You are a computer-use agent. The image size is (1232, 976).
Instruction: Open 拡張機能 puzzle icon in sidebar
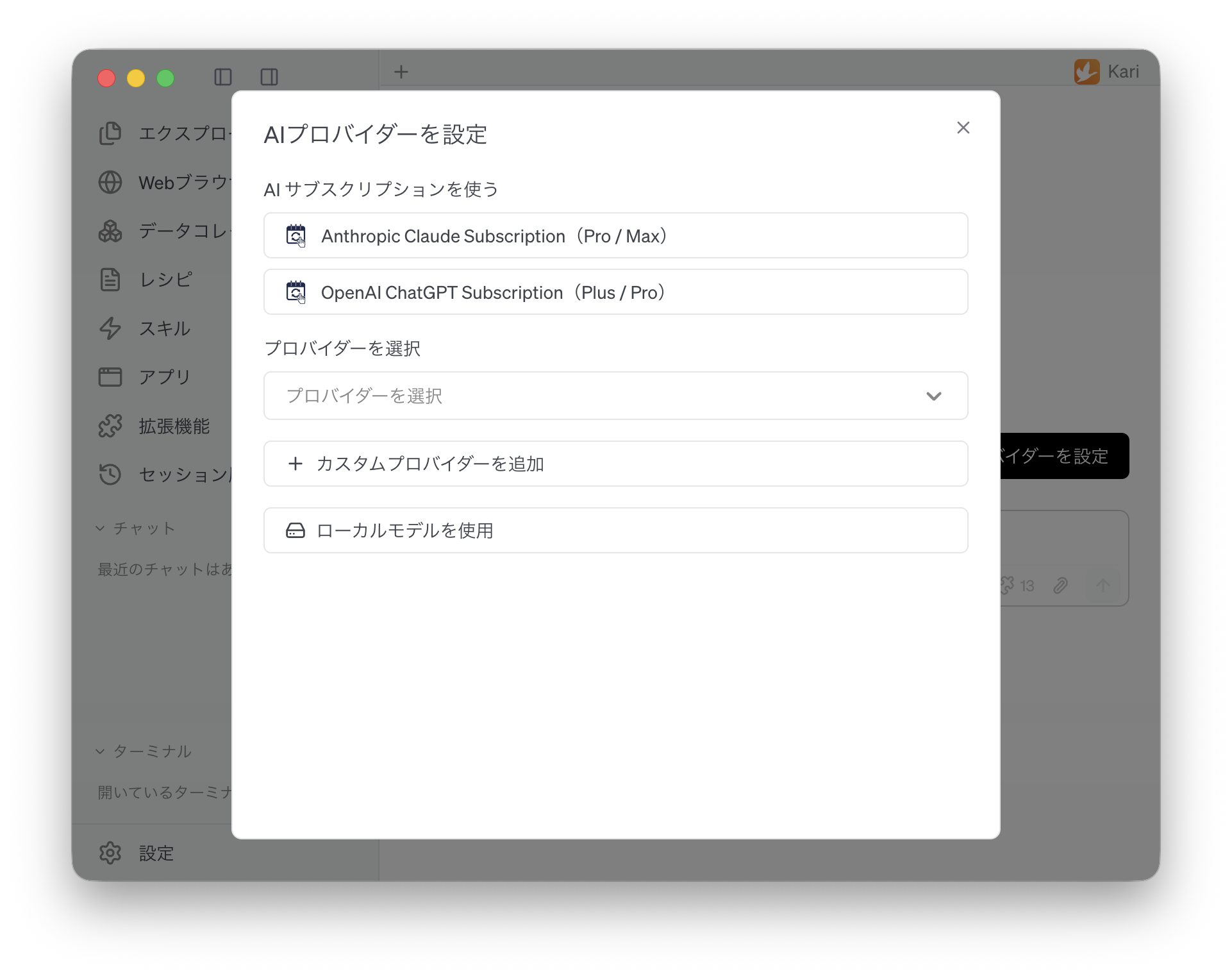(x=110, y=426)
